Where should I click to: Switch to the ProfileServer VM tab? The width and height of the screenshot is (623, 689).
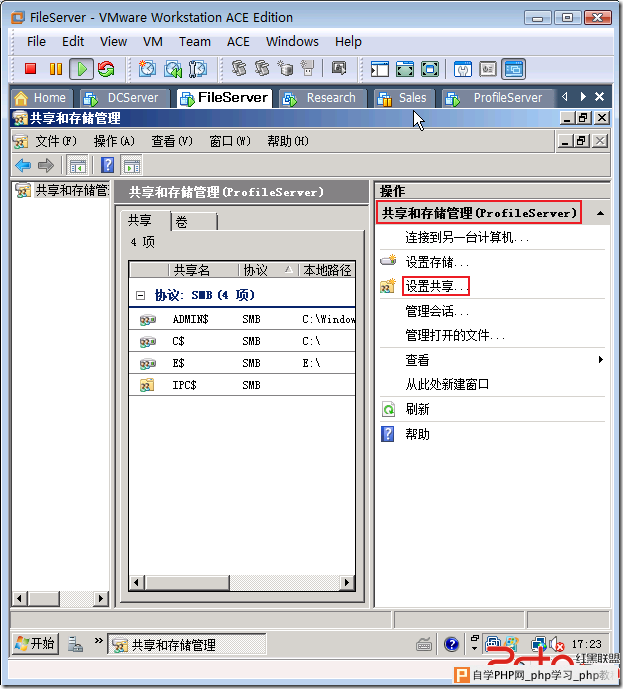tap(499, 98)
